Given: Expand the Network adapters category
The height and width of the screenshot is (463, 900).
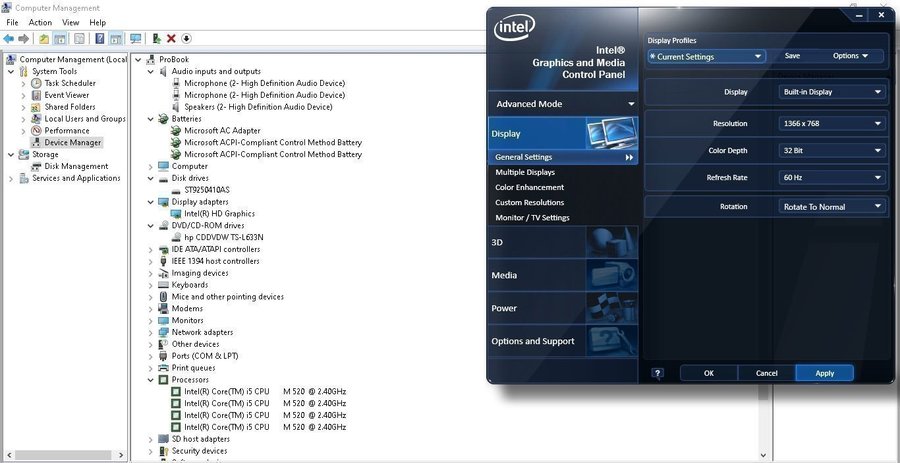Looking at the screenshot, I should [x=150, y=332].
